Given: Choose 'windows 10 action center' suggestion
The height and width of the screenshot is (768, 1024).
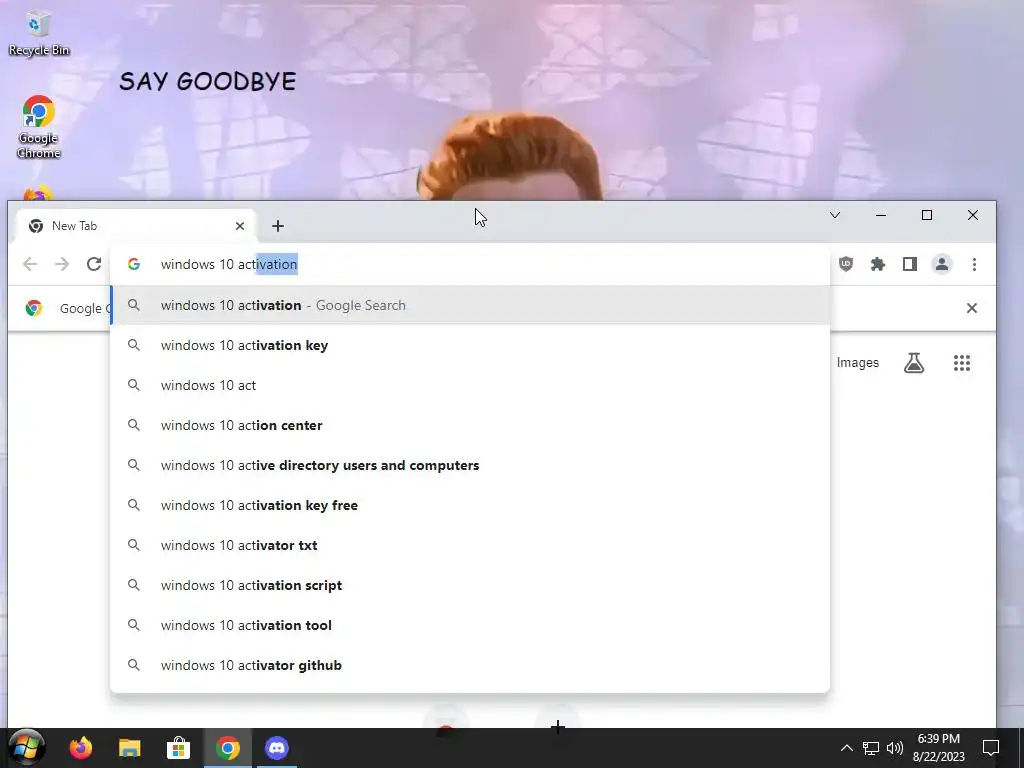Looking at the screenshot, I should (x=470, y=425).
